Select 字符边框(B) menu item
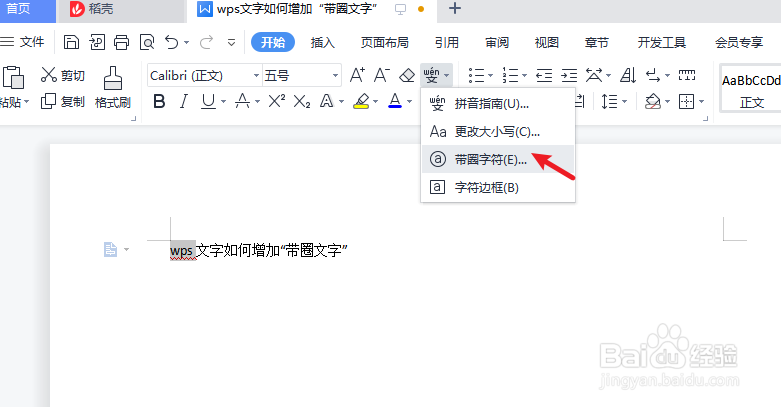The height and width of the screenshot is (407, 781). 498,187
